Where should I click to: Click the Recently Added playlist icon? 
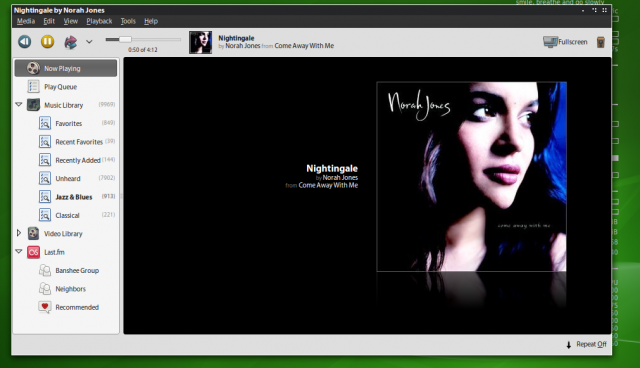click(44, 160)
